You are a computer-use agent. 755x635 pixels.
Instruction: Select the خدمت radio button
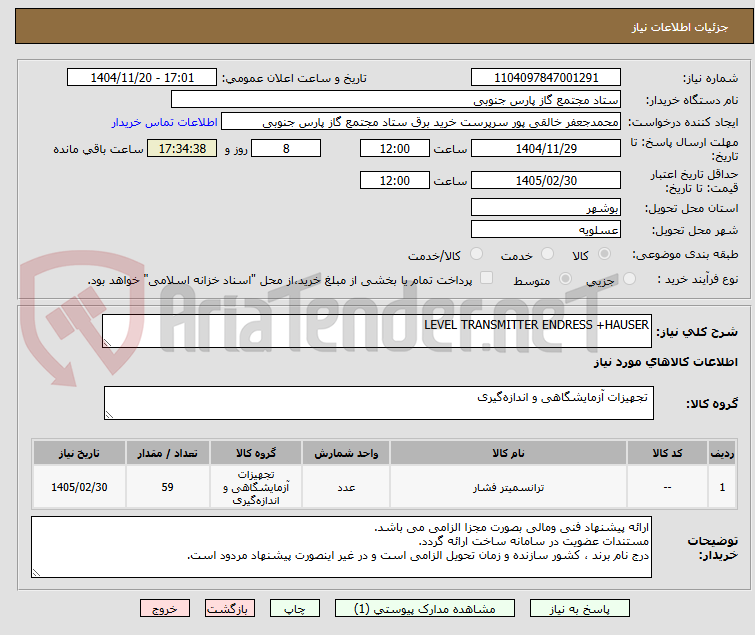[x=547, y=254]
